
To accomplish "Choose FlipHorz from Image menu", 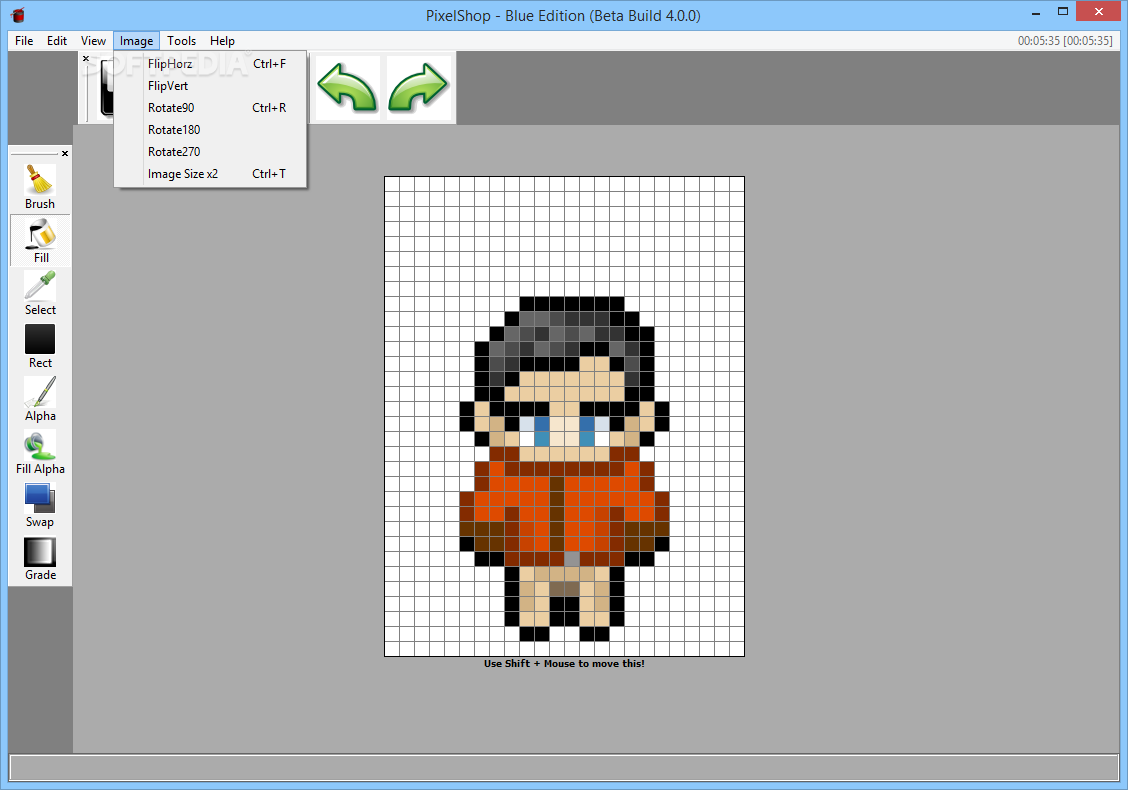I will (210, 64).
